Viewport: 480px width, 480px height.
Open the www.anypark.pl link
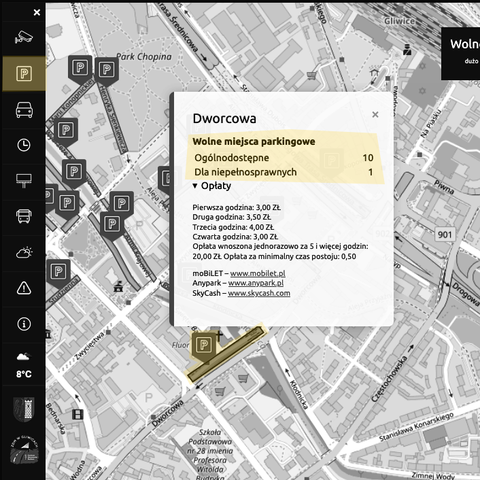coord(256,283)
